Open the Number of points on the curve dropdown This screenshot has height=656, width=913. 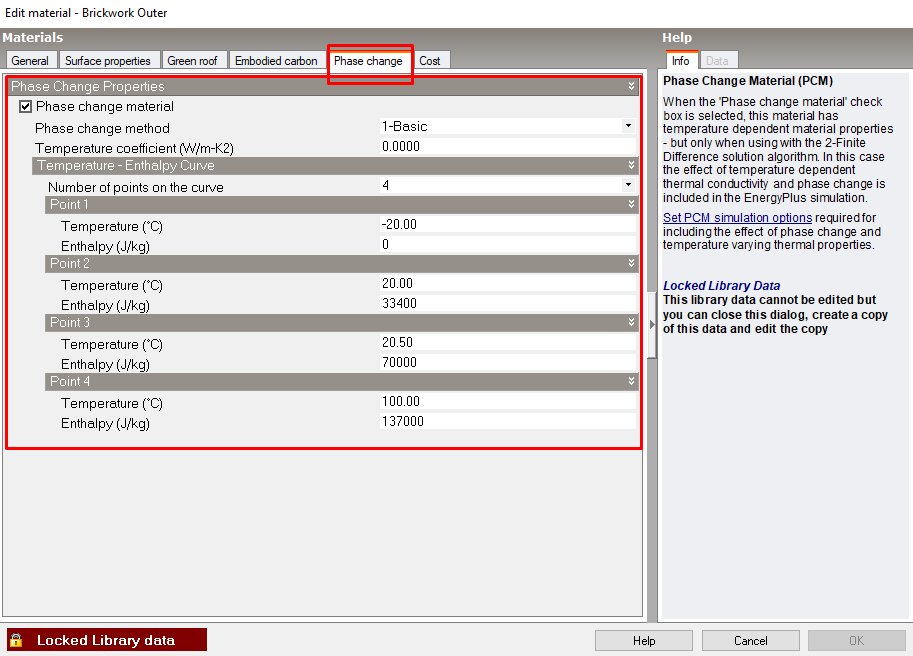[628, 185]
